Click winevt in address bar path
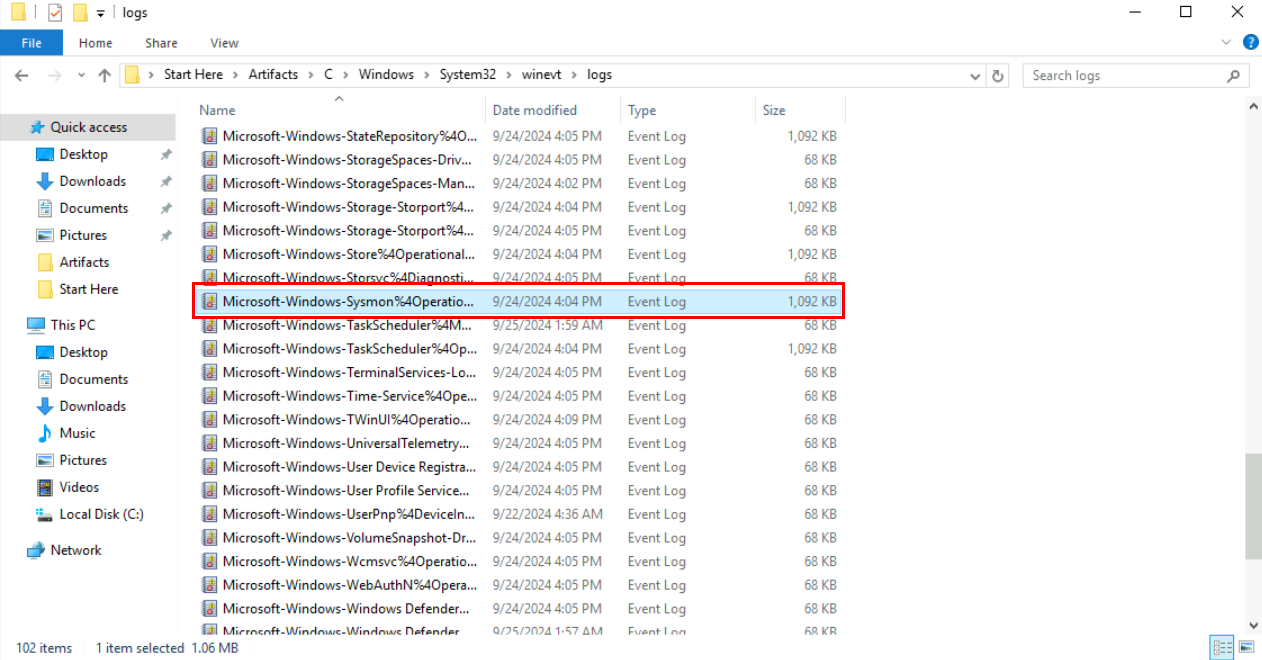The height and width of the screenshot is (660, 1262). pos(541,75)
